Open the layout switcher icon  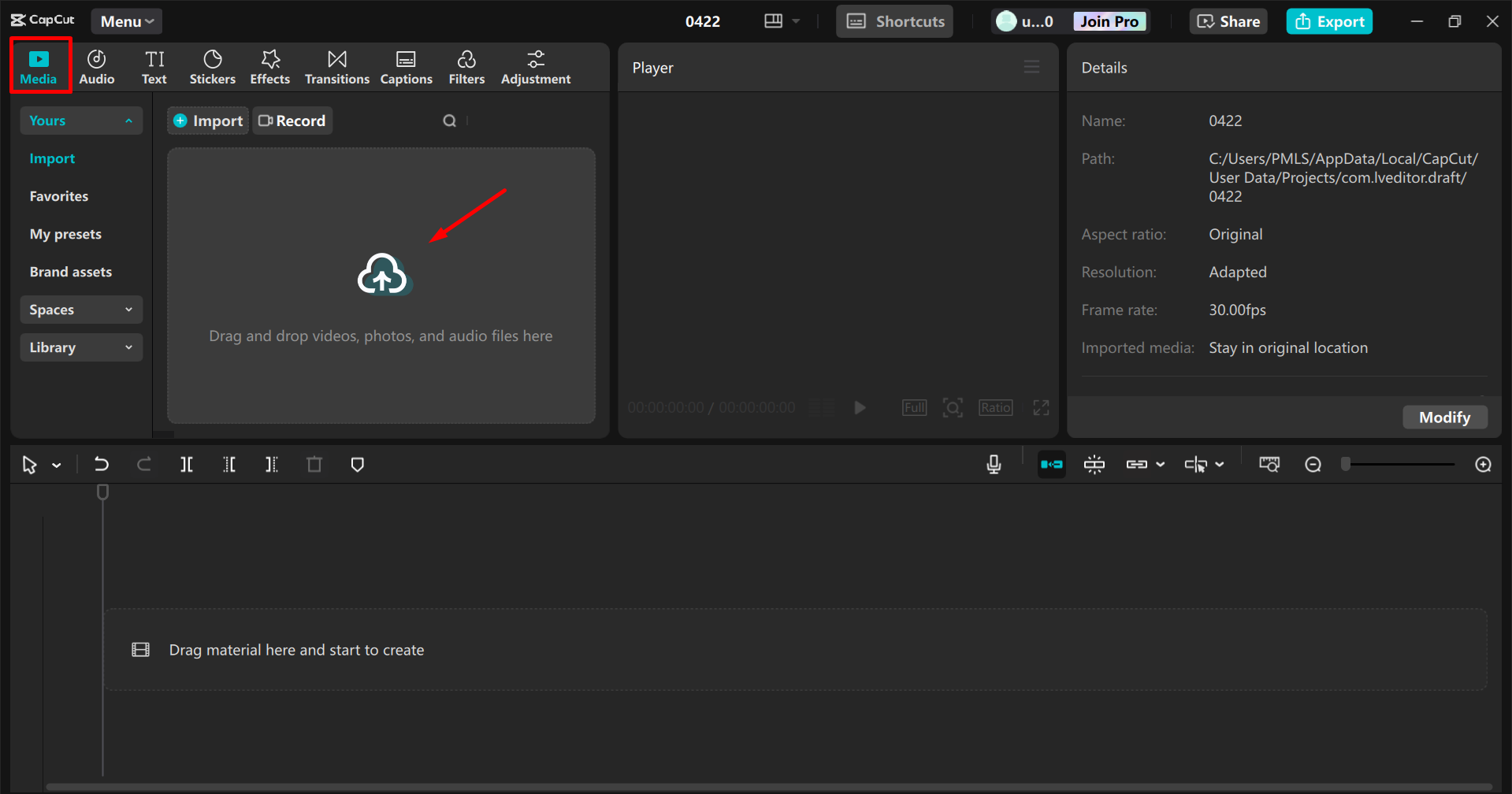point(773,21)
